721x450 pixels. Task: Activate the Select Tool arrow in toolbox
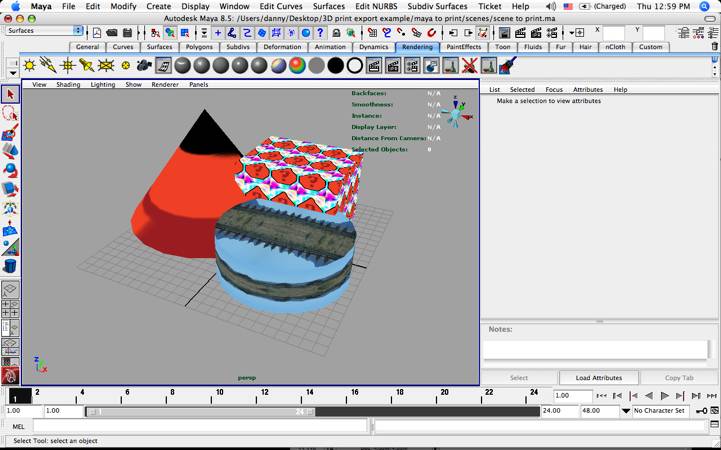(x=10, y=94)
